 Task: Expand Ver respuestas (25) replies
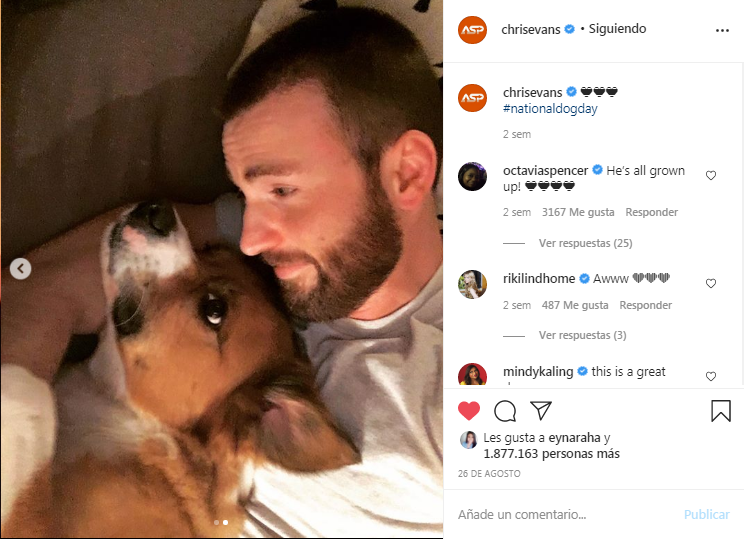(x=585, y=243)
